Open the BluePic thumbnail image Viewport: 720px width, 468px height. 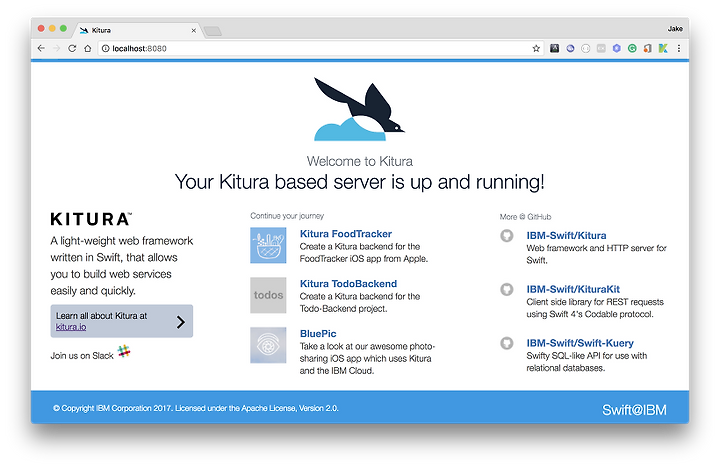click(x=268, y=345)
